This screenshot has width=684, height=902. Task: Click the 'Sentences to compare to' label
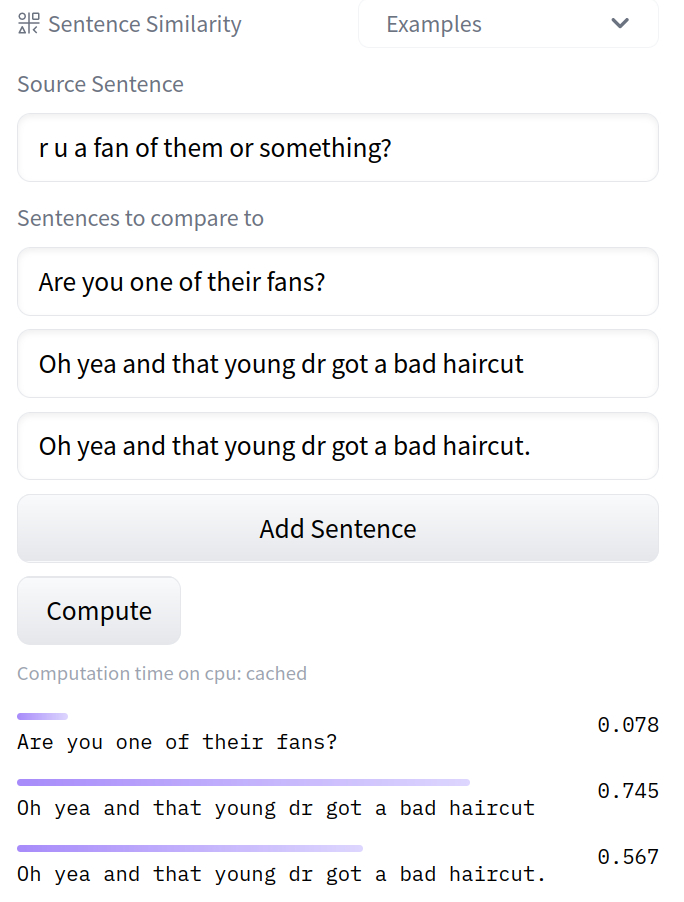pyautogui.click(x=140, y=218)
